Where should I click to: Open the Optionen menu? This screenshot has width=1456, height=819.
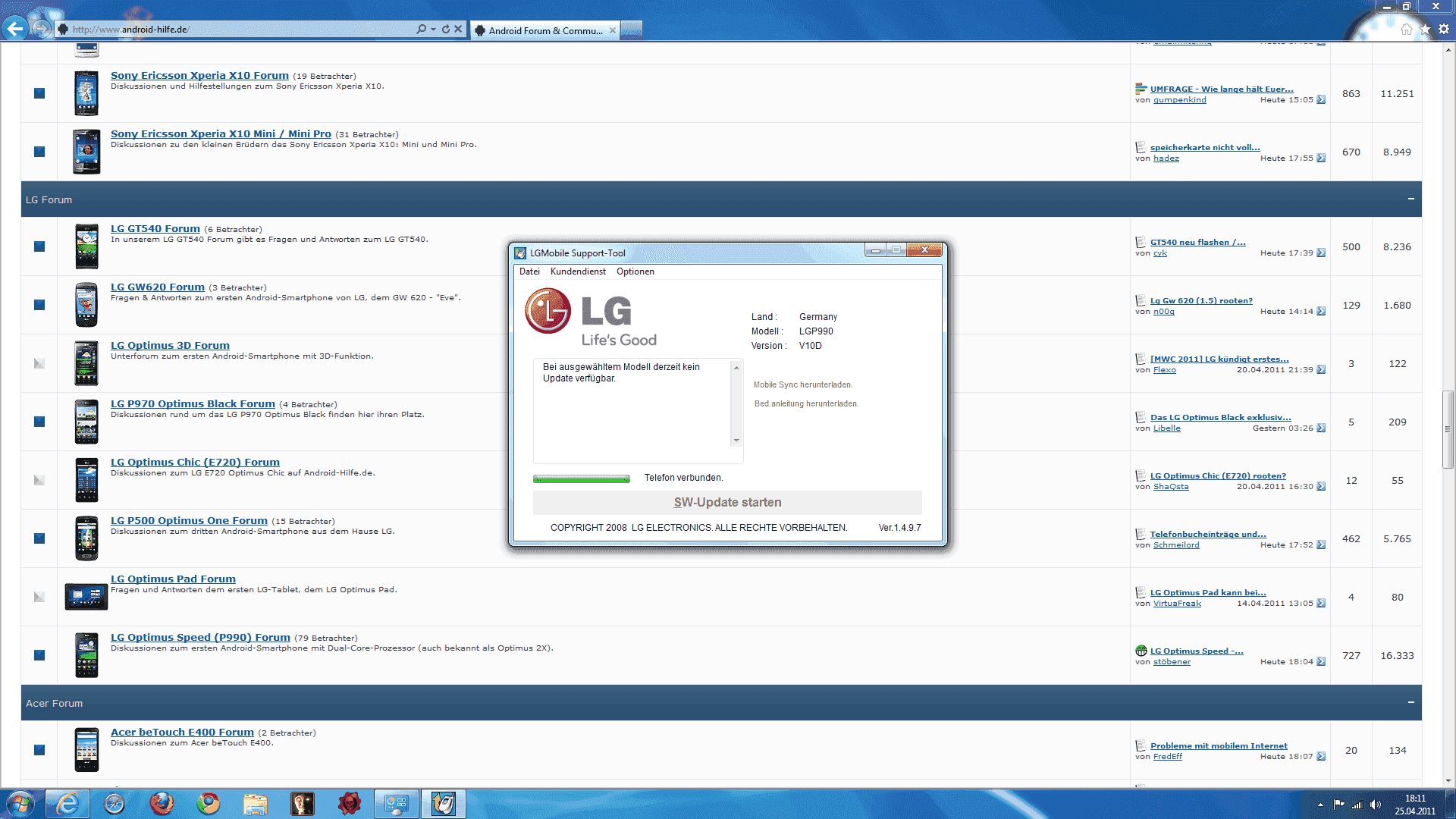click(635, 271)
